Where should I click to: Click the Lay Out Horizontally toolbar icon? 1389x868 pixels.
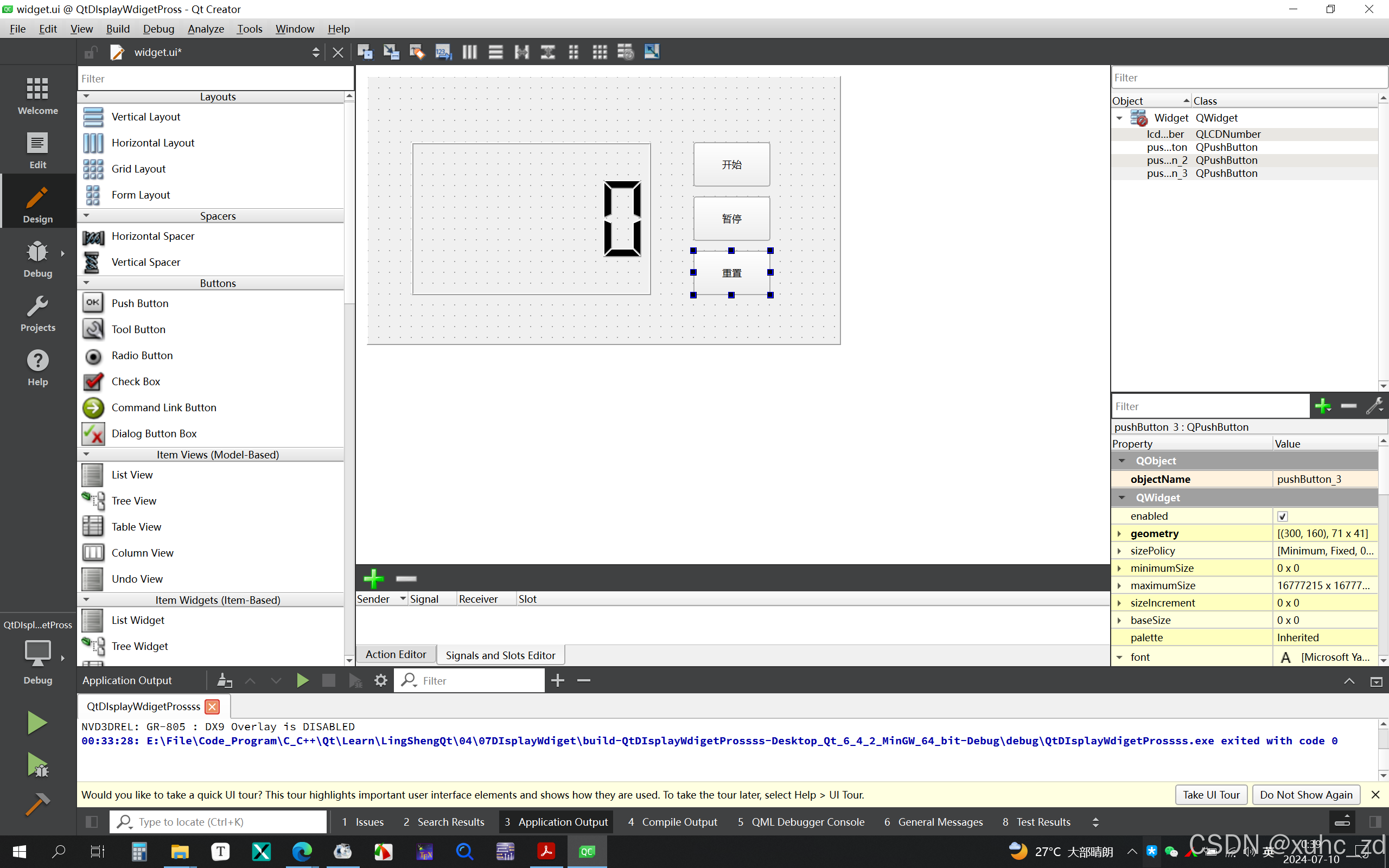(x=469, y=52)
